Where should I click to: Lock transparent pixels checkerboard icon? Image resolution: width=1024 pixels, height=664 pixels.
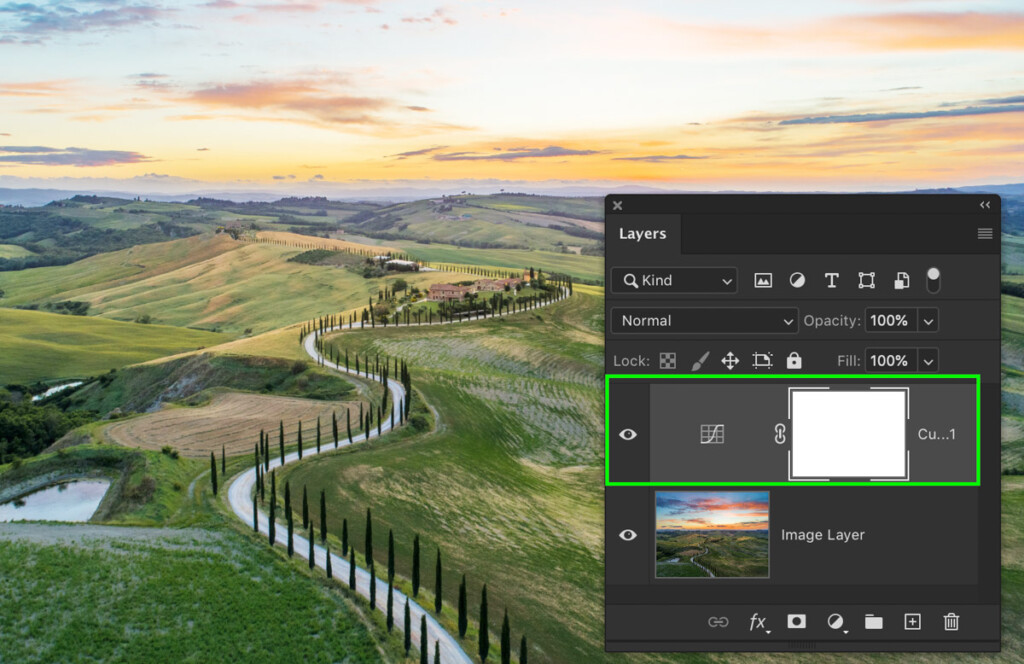tap(667, 360)
